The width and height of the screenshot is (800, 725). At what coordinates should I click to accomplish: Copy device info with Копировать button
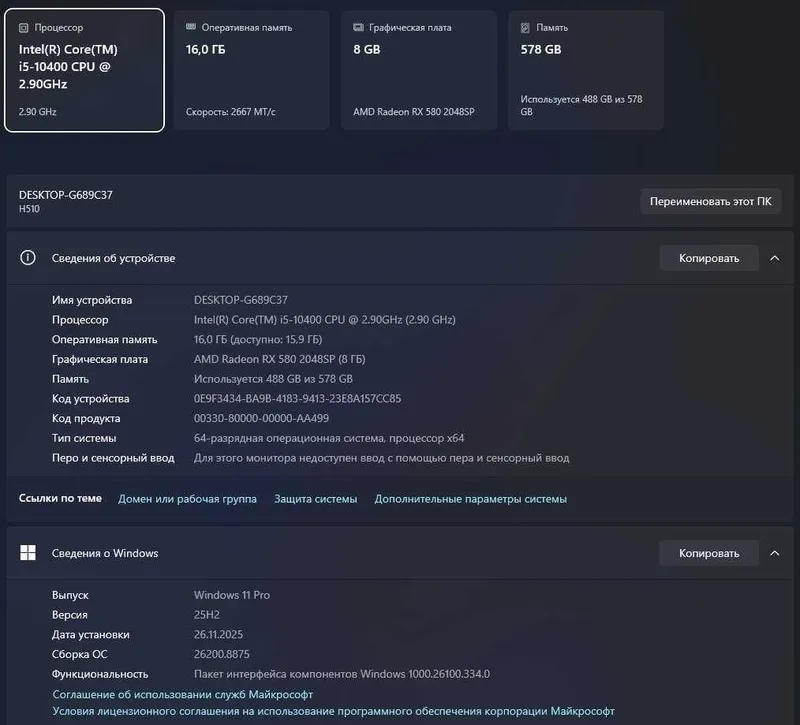709,258
